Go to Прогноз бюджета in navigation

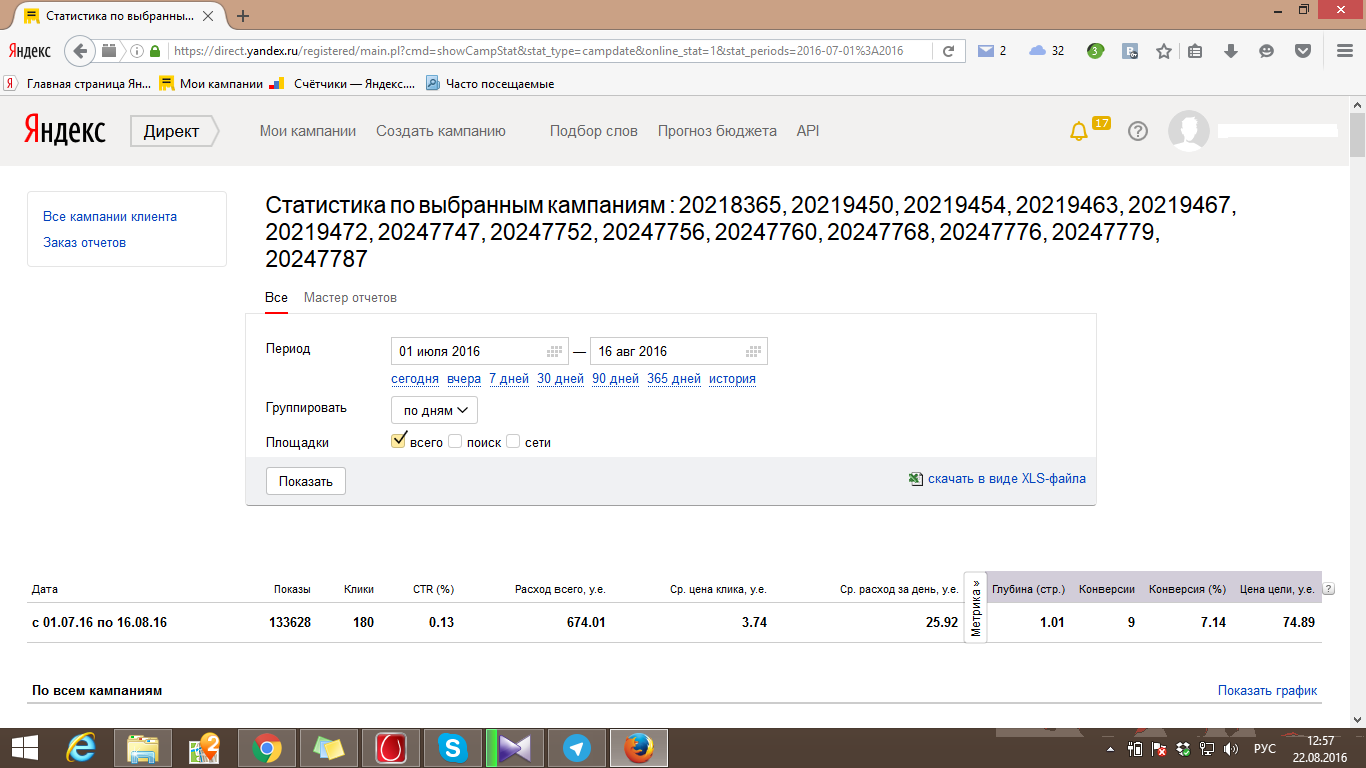point(717,131)
